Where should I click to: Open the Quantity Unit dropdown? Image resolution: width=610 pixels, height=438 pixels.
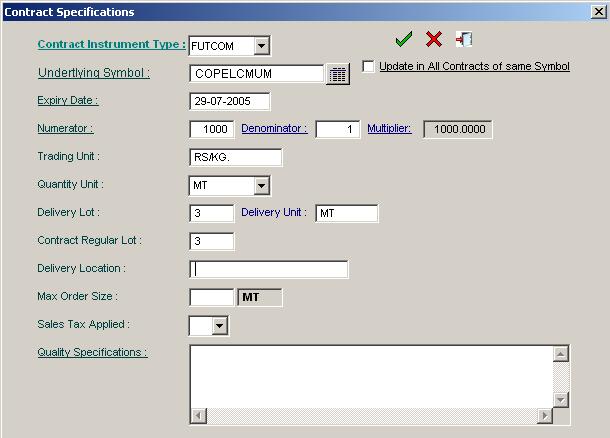coord(261,186)
